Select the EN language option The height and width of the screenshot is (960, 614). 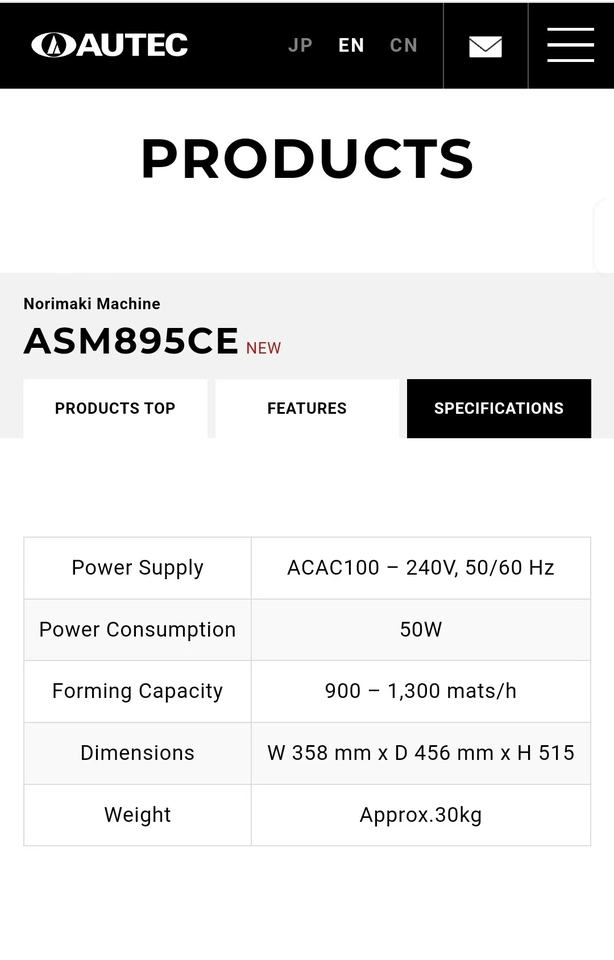tap(351, 45)
